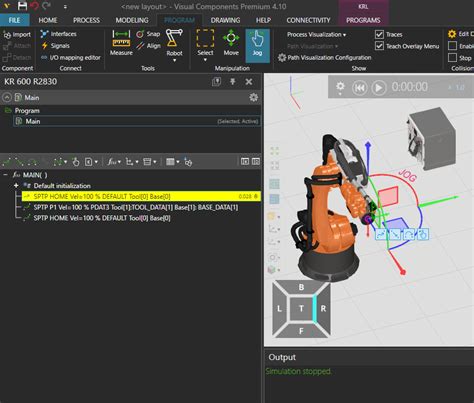Open the I/O mapping editor
The image size is (474, 403).
71,57
